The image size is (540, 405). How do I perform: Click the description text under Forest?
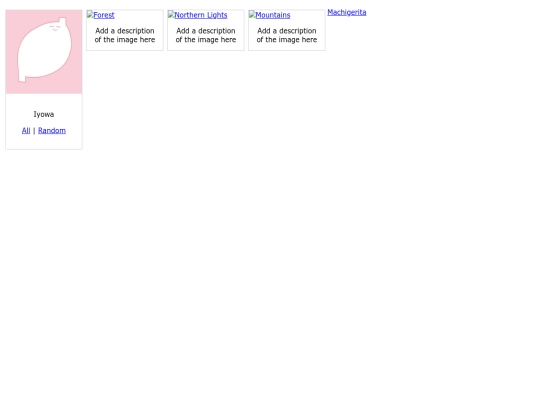[x=125, y=35]
